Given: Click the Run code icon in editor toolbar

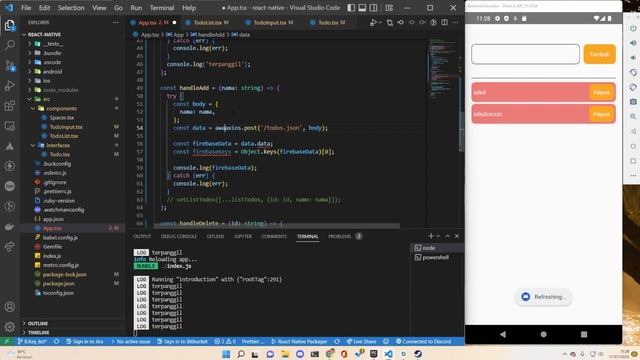Looking at the screenshot, I should 373,22.
